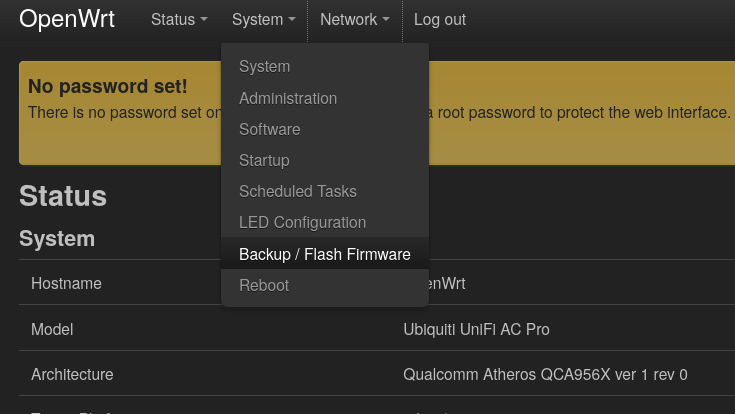Image resolution: width=735 pixels, height=414 pixels.
Task: Open Backup / Flash Firmware page
Action: pyautogui.click(x=324, y=254)
